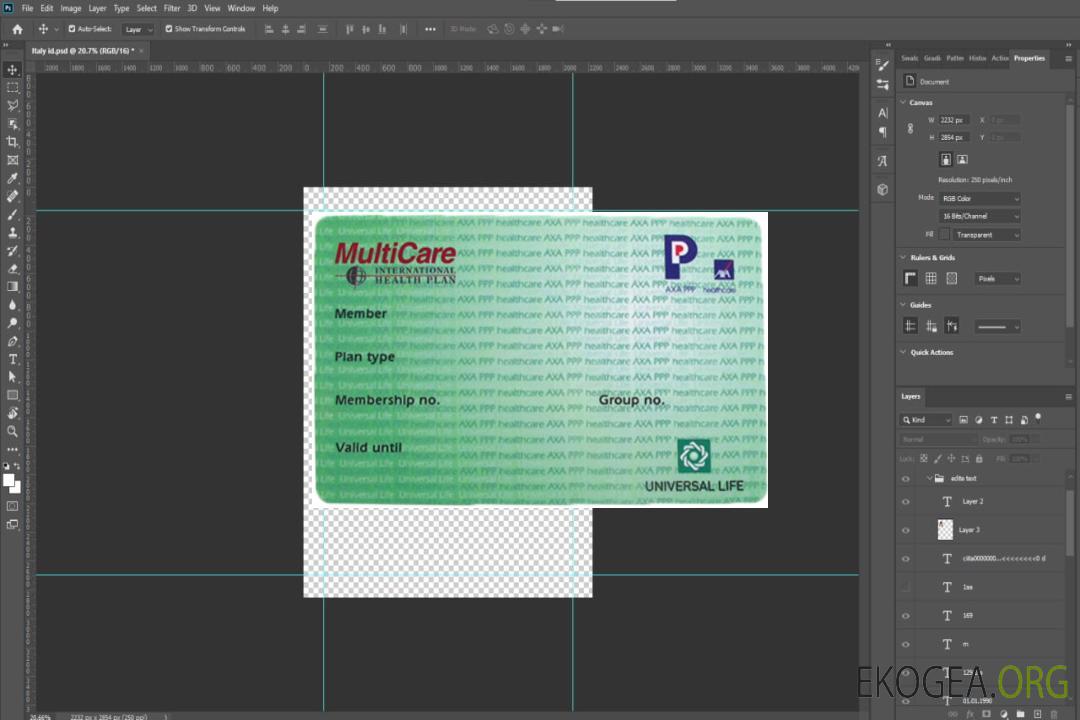Hide the Layer 2 text layer
This screenshot has height=720, width=1080.
tap(906, 502)
